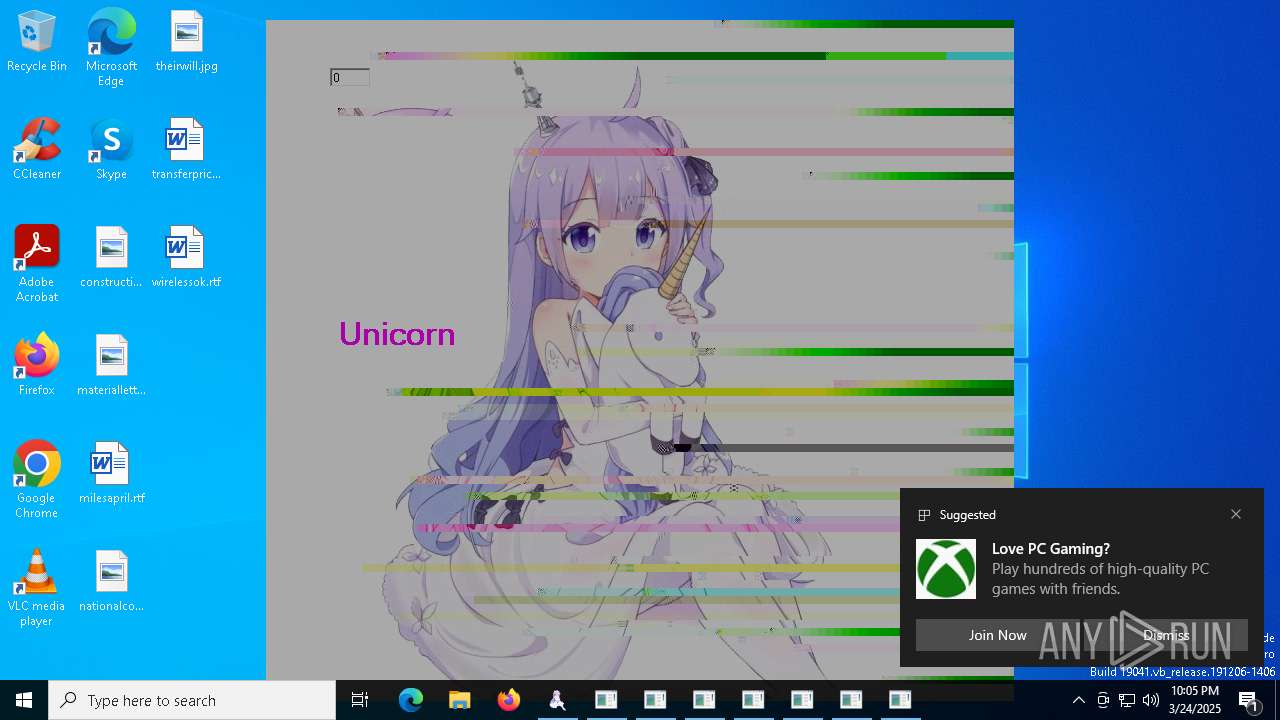1280x720 pixels.
Task: Click the taskbar clock showing 10:05 PM
Action: (x=1195, y=700)
